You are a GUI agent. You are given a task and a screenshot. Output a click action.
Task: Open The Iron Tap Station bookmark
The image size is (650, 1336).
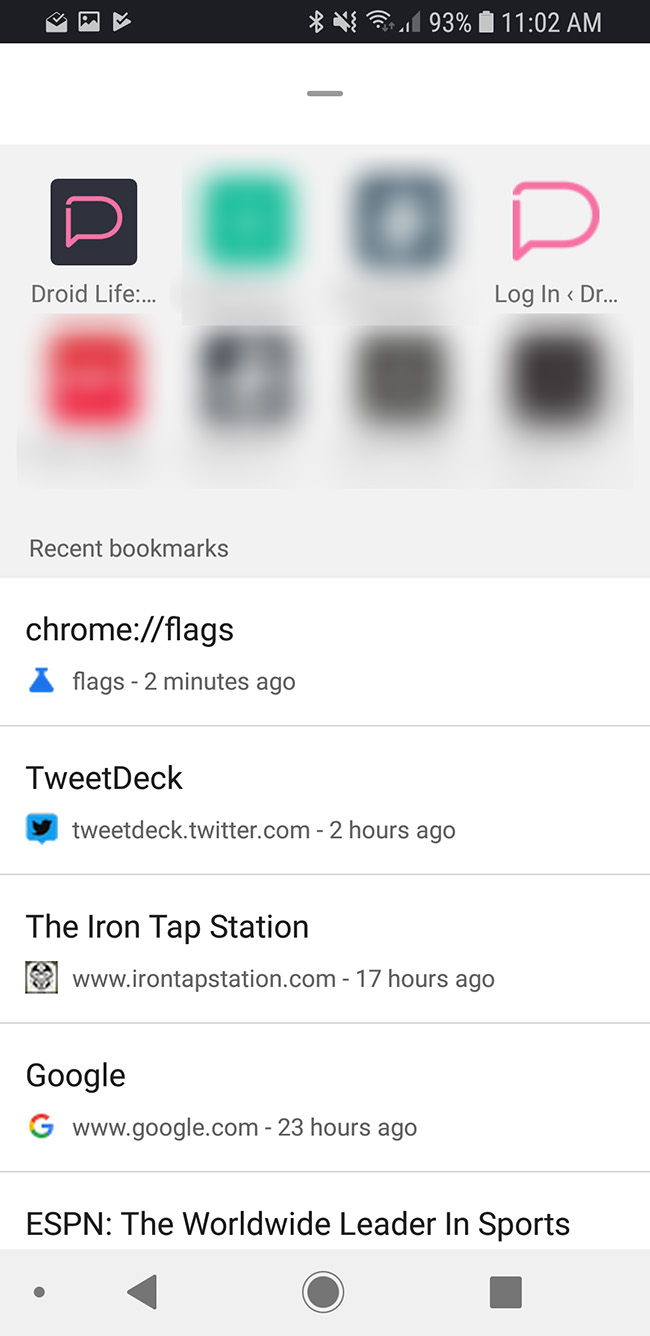coord(167,927)
